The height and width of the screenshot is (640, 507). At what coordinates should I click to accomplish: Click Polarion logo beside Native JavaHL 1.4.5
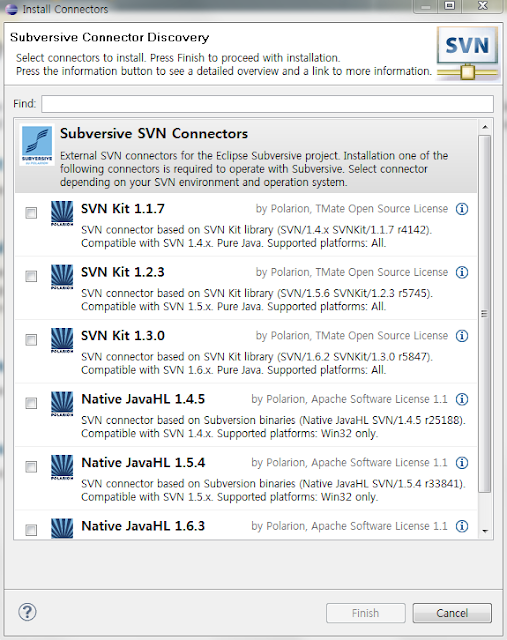point(62,404)
